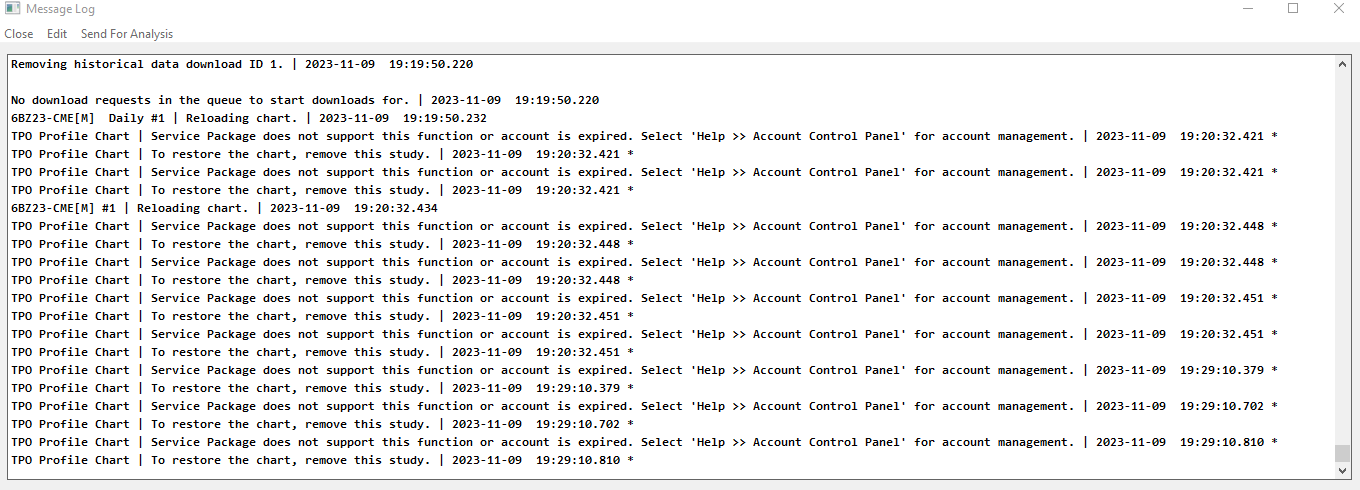Click the scrollbar up arrow
The image size is (1360, 490).
(1343, 64)
